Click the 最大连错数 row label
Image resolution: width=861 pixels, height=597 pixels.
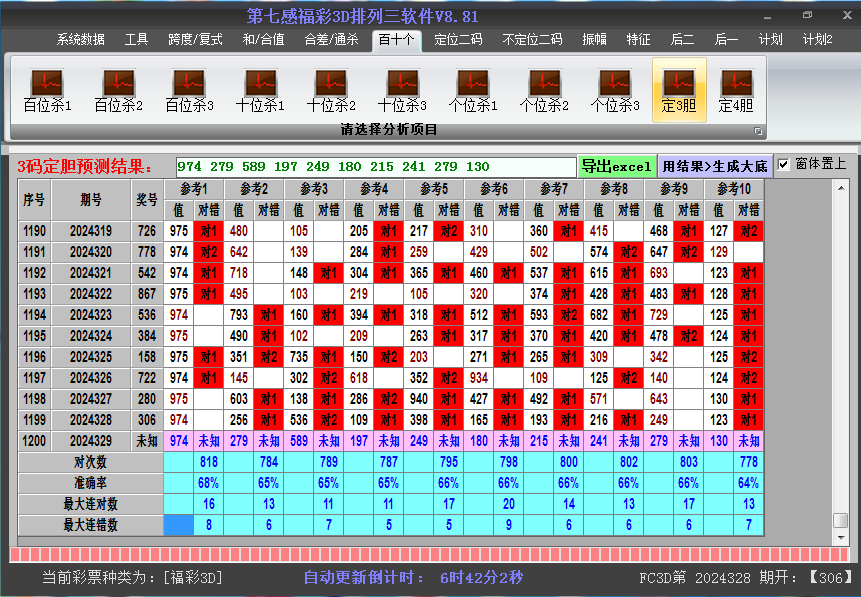click(x=91, y=526)
